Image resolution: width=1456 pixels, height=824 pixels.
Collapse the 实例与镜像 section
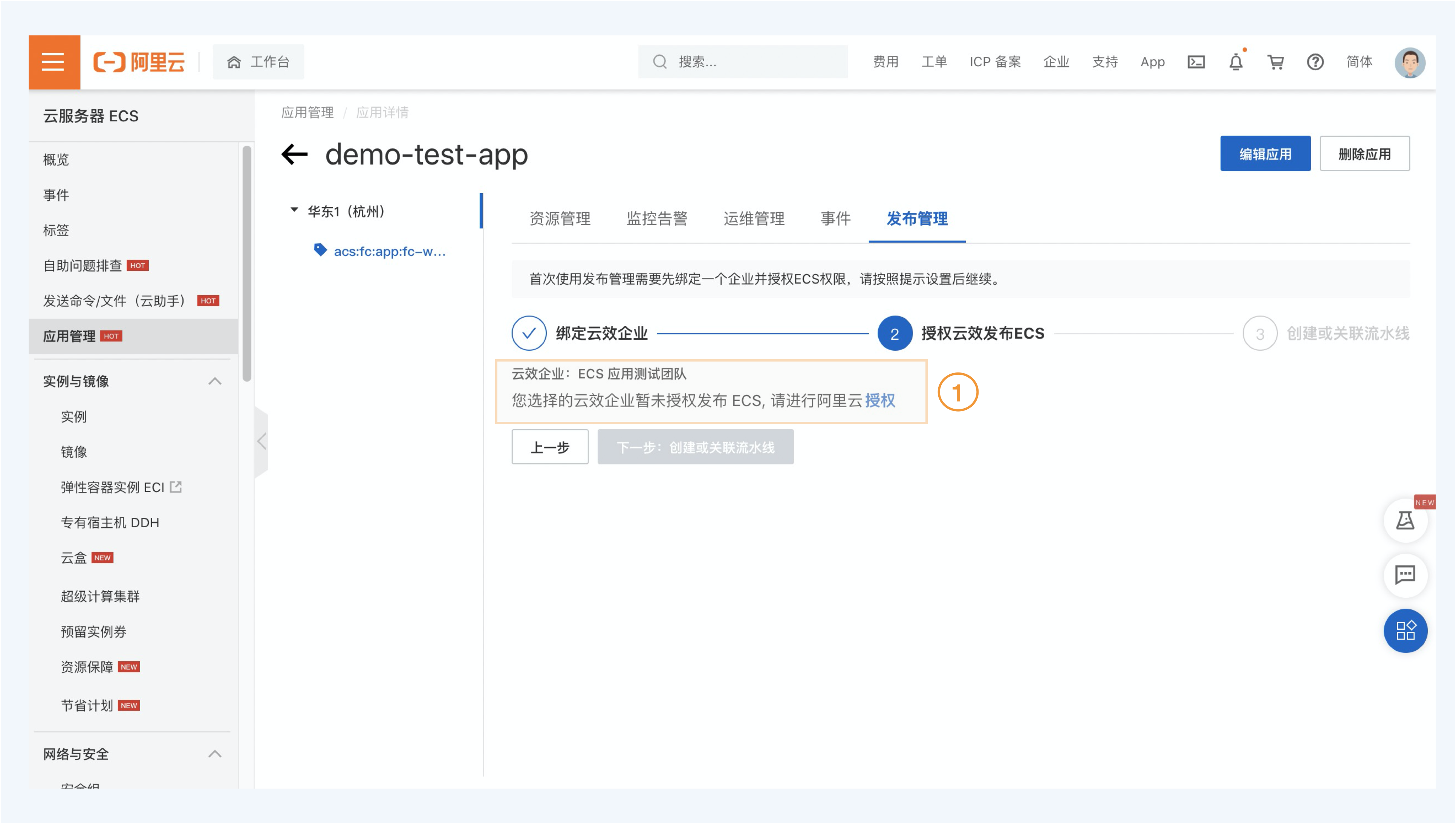214,381
